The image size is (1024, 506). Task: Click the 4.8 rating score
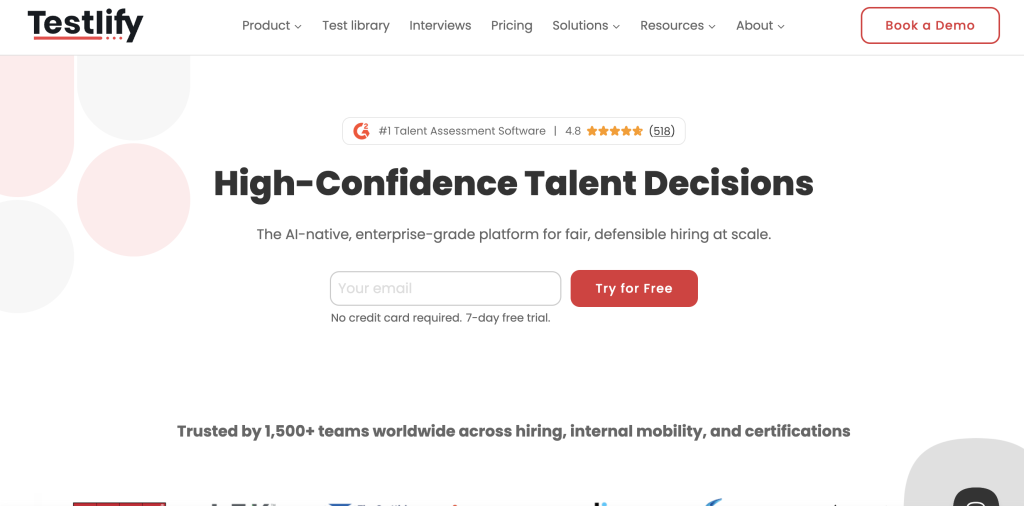pyautogui.click(x=573, y=131)
